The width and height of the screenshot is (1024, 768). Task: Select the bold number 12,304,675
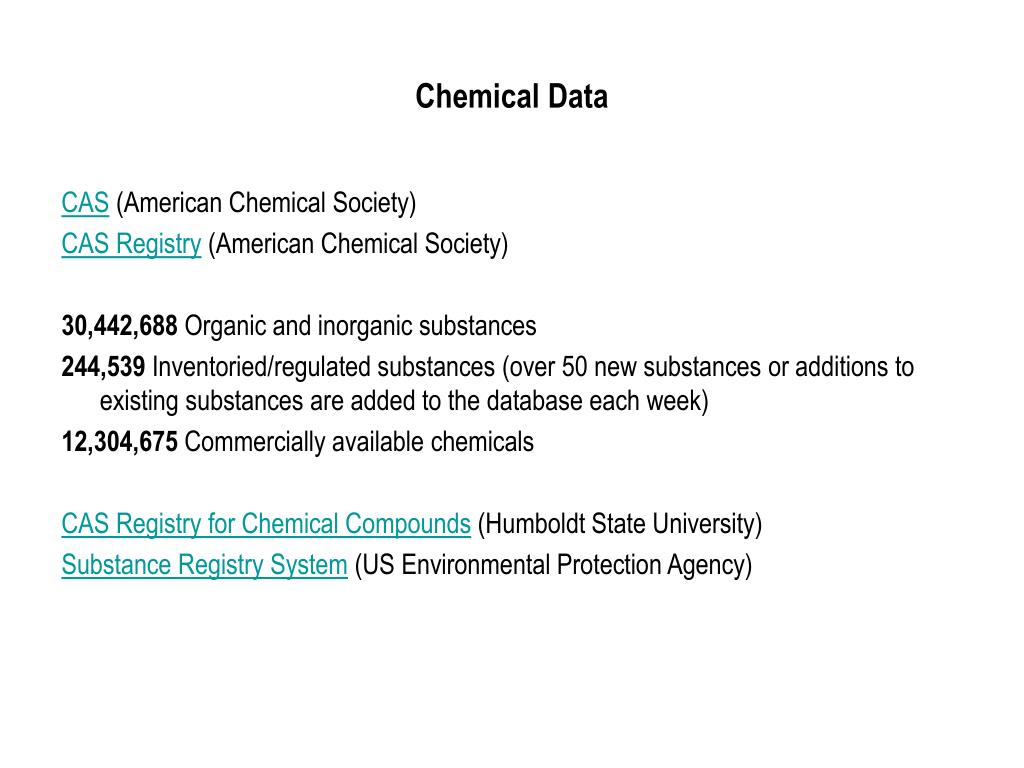point(120,442)
